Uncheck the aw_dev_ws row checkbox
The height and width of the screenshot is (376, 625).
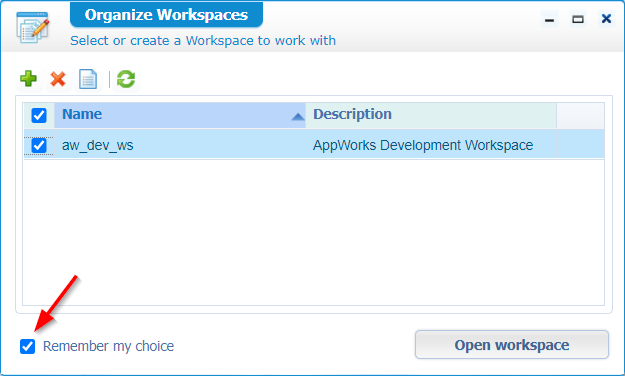click(x=39, y=146)
